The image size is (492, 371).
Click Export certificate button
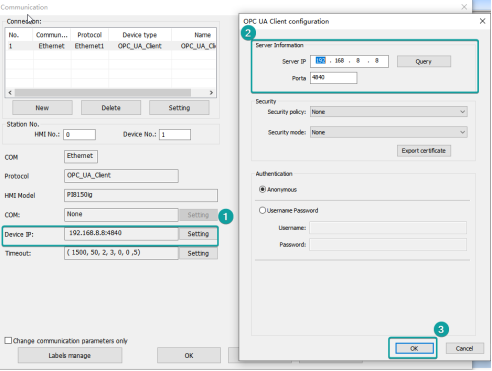(x=424, y=151)
